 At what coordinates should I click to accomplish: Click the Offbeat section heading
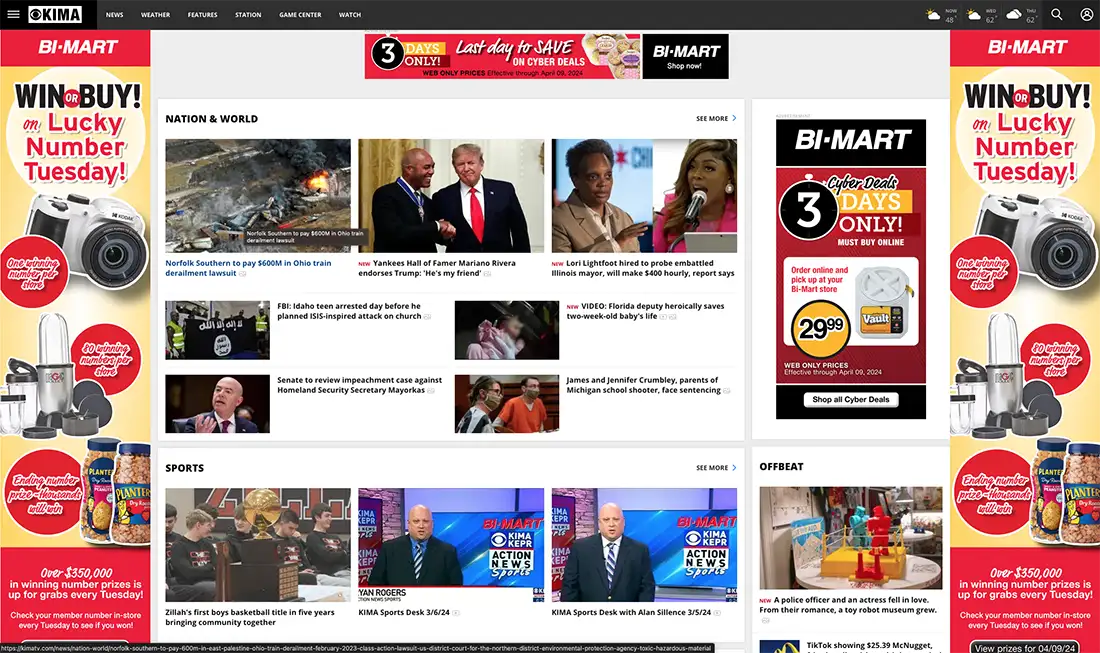782,466
